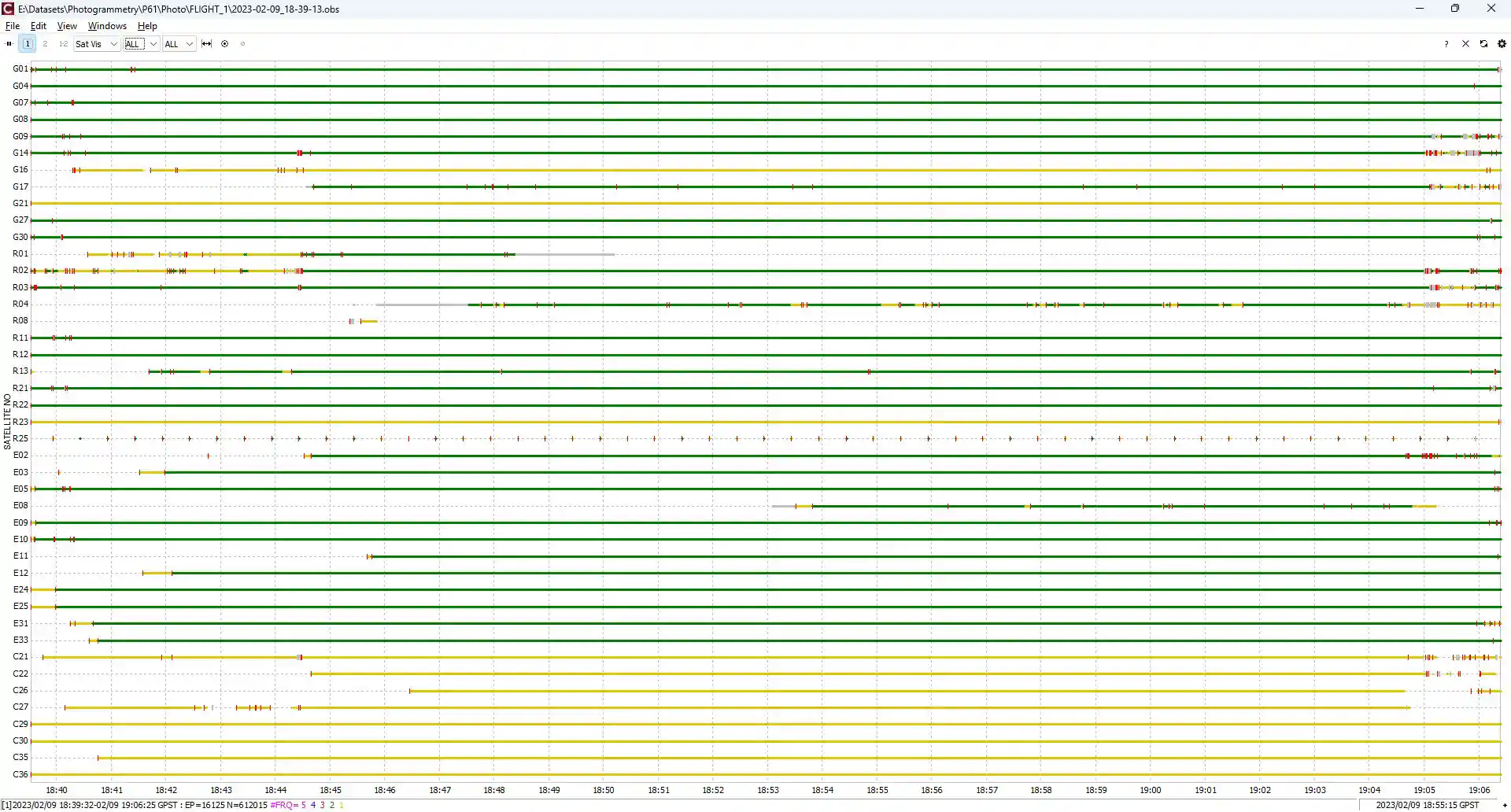The image size is (1511, 812).
Task: Click the center on current position icon
Action: click(225, 44)
